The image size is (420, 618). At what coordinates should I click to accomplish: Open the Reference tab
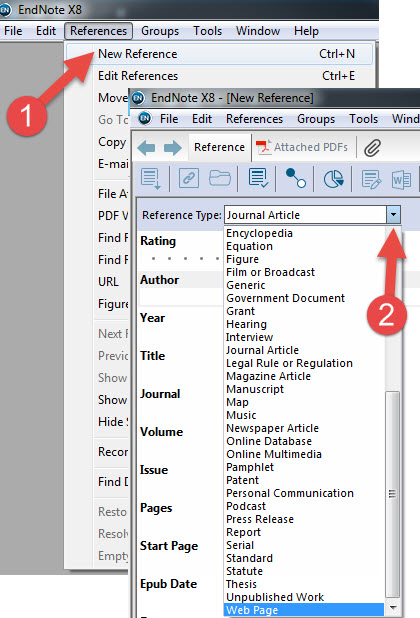pos(219,147)
